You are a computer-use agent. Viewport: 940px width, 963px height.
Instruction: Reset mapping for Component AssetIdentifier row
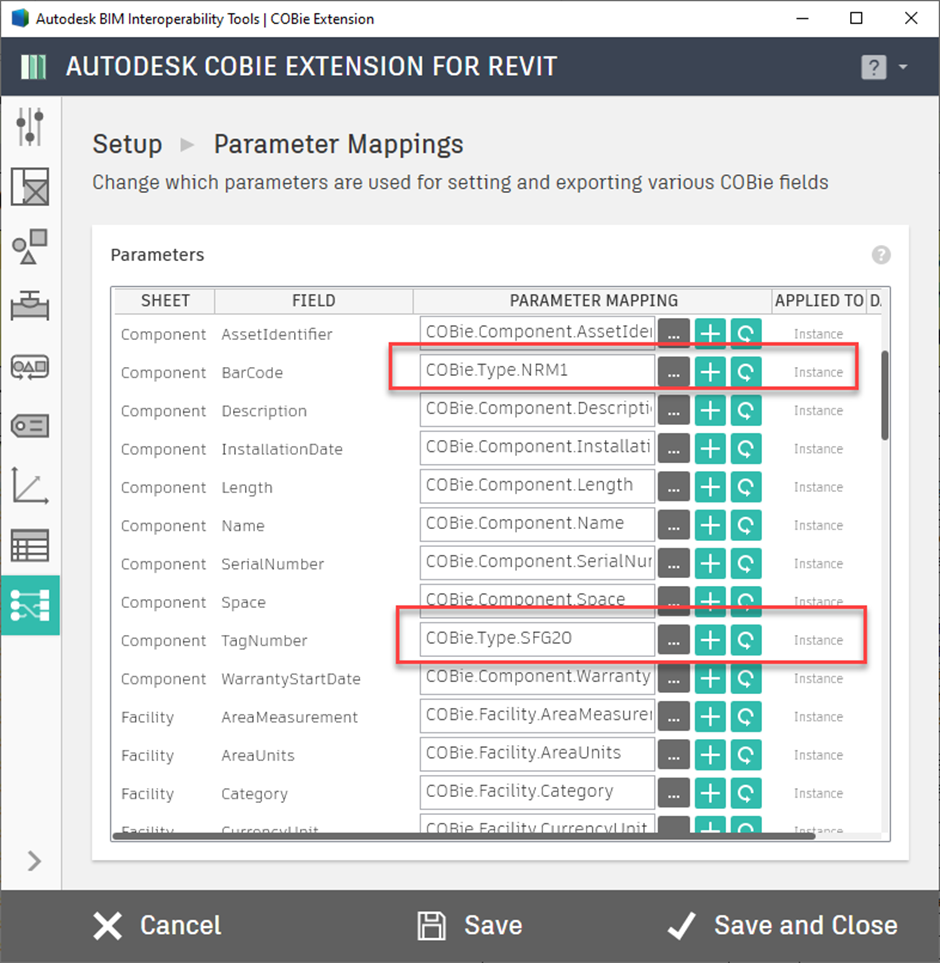click(x=746, y=333)
